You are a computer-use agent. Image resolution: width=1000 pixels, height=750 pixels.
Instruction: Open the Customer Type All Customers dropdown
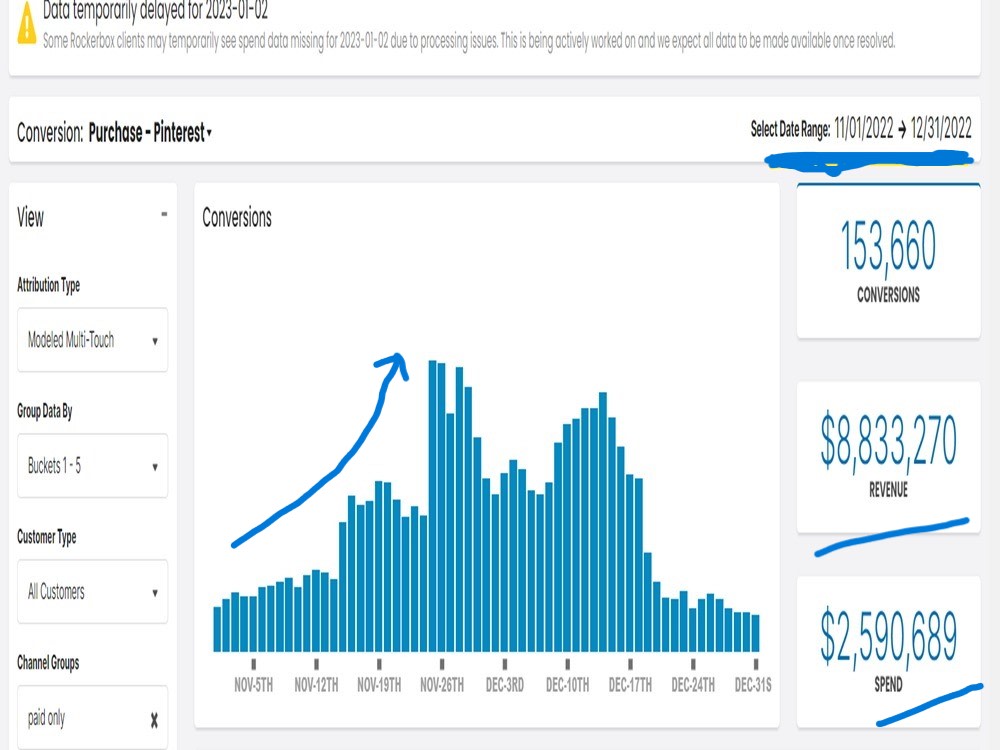click(x=92, y=591)
